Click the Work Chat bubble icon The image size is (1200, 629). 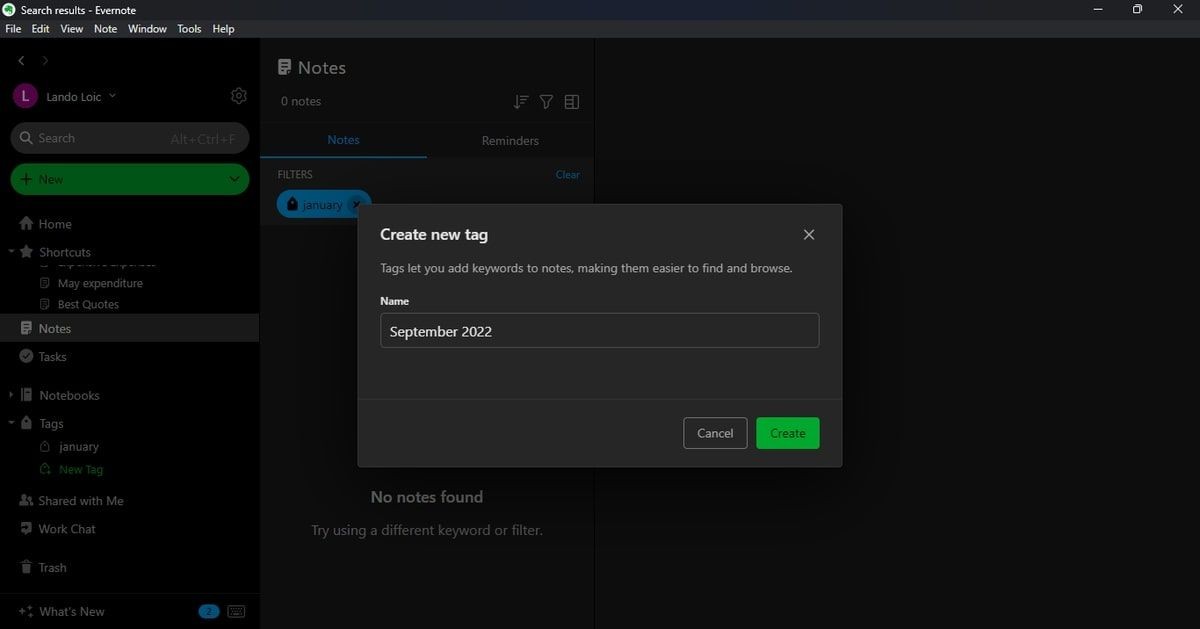(26, 529)
